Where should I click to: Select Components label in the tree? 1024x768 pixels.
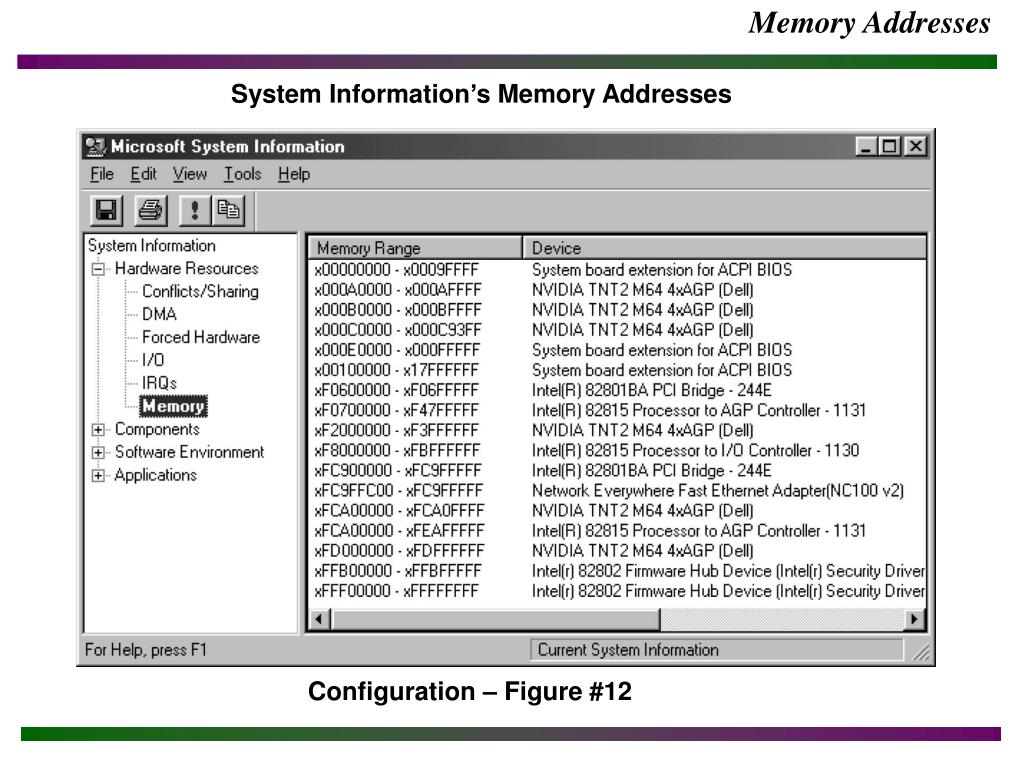(157, 429)
